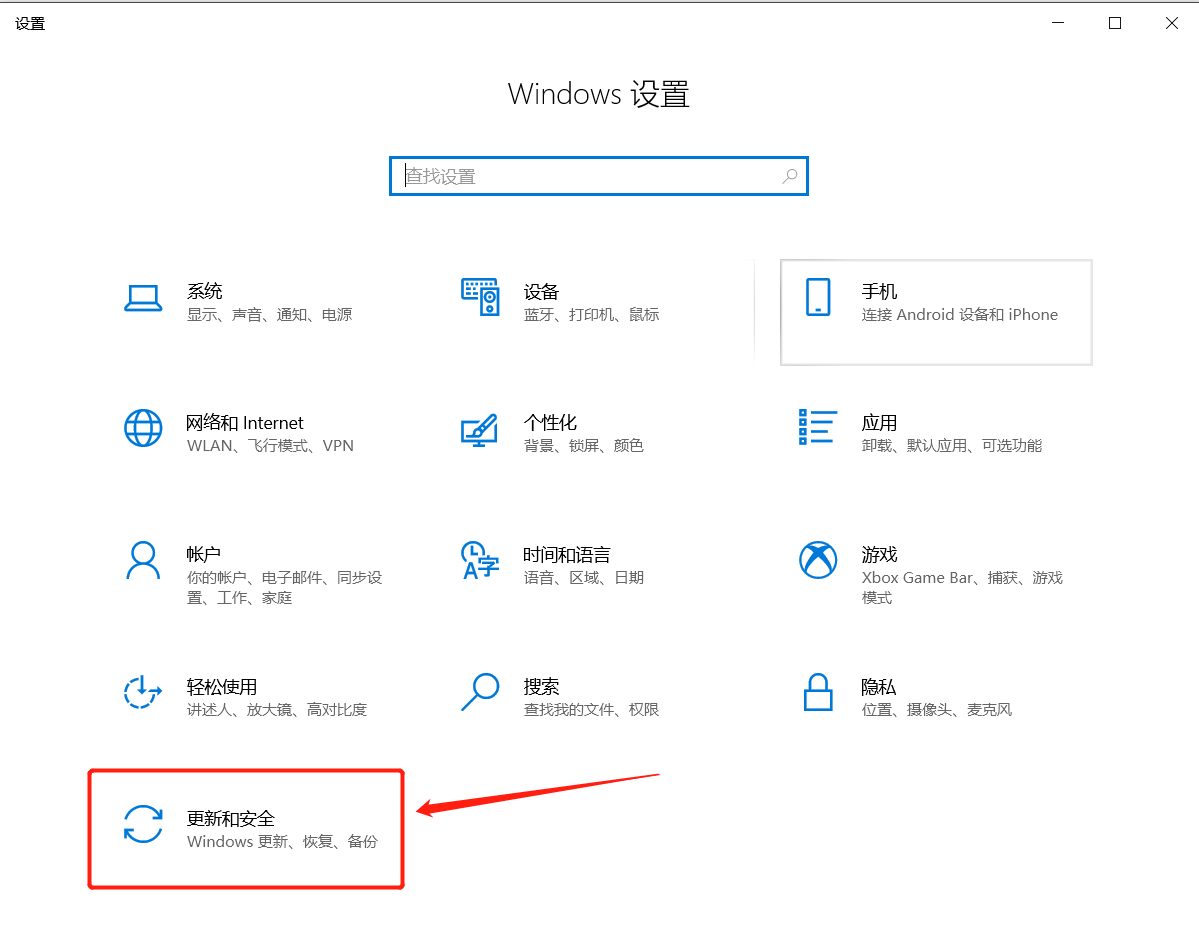Click the search magnifier in 查找设置 box
This screenshot has height=951, width=1199.
coord(790,177)
